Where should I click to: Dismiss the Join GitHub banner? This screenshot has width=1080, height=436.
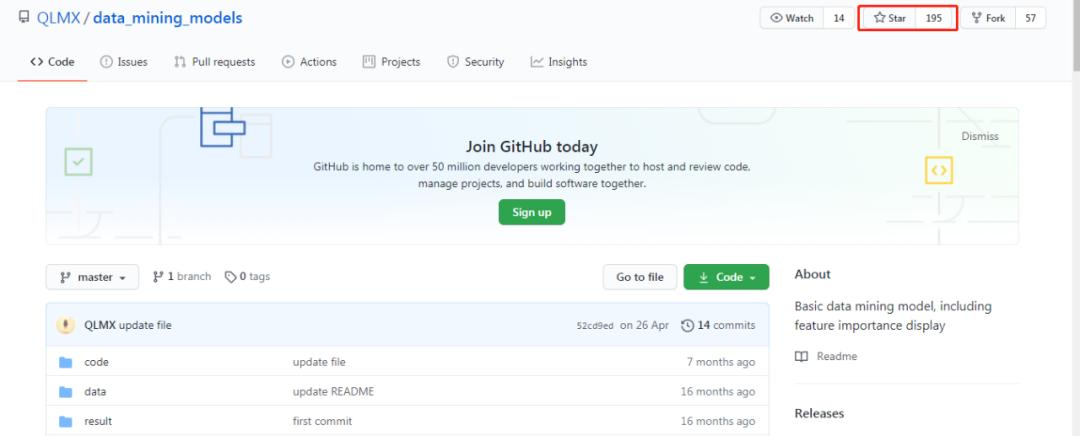coord(979,136)
